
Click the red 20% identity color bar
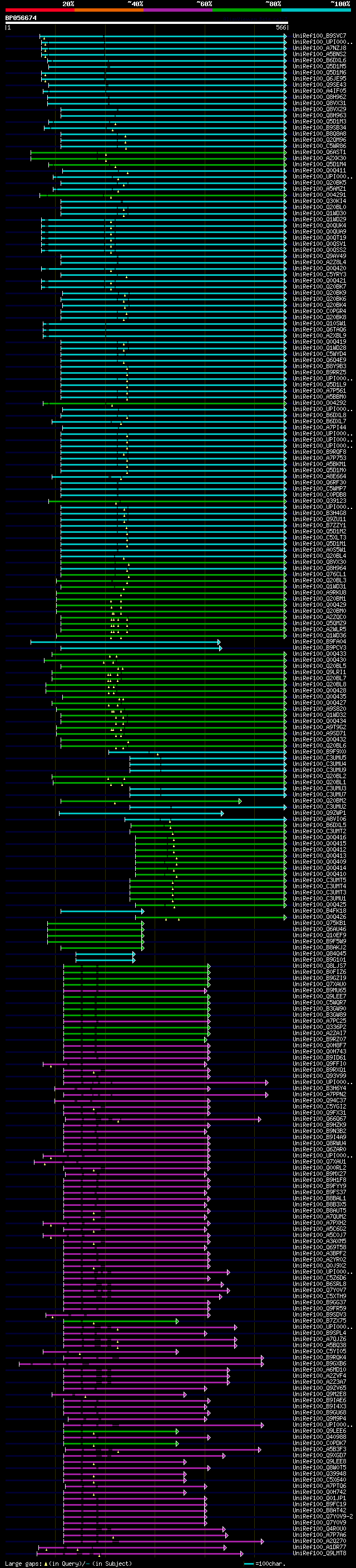[x=39, y=11]
